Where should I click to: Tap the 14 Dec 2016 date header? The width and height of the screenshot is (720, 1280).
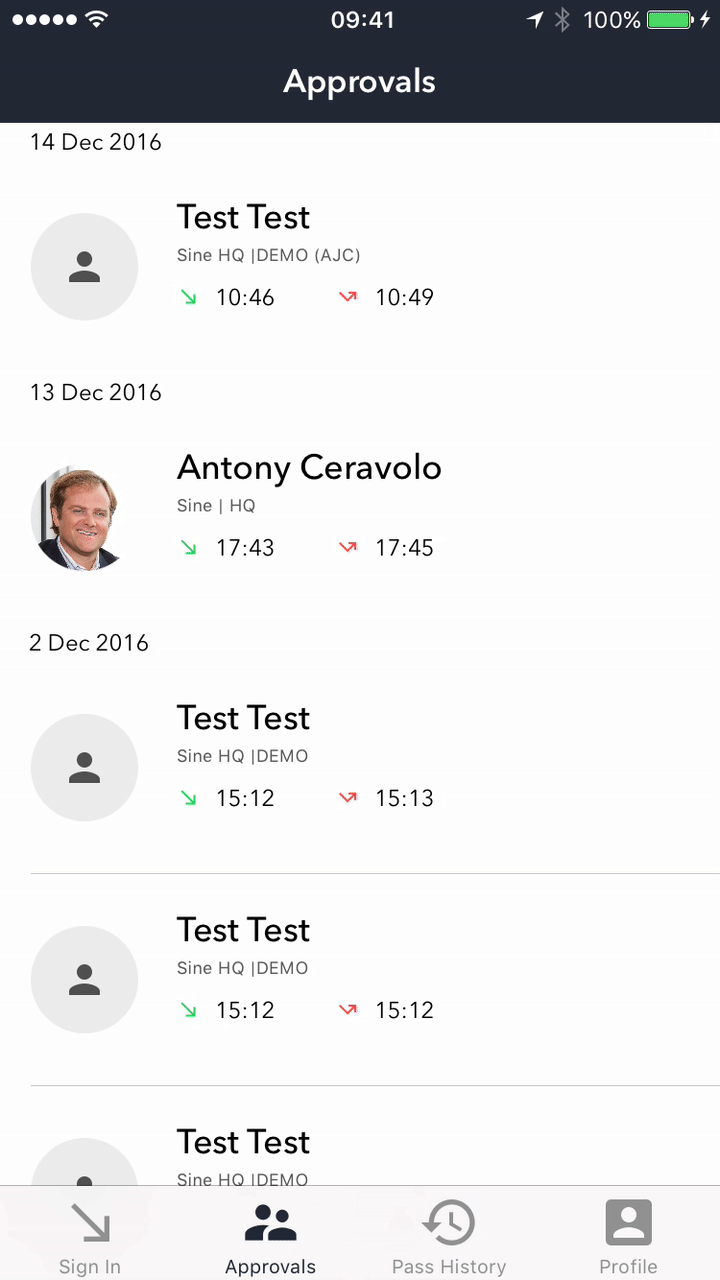(x=96, y=142)
